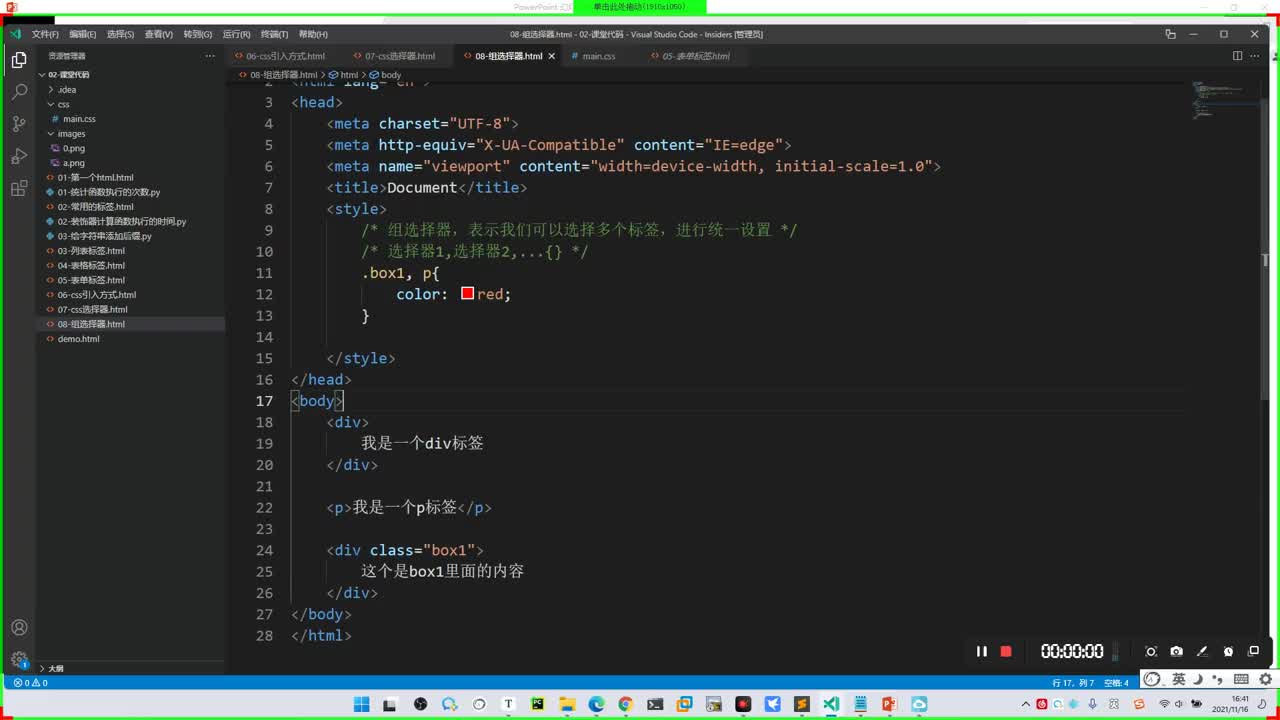Click the split editor icon
This screenshot has width=1280, height=720.
tap(1237, 56)
